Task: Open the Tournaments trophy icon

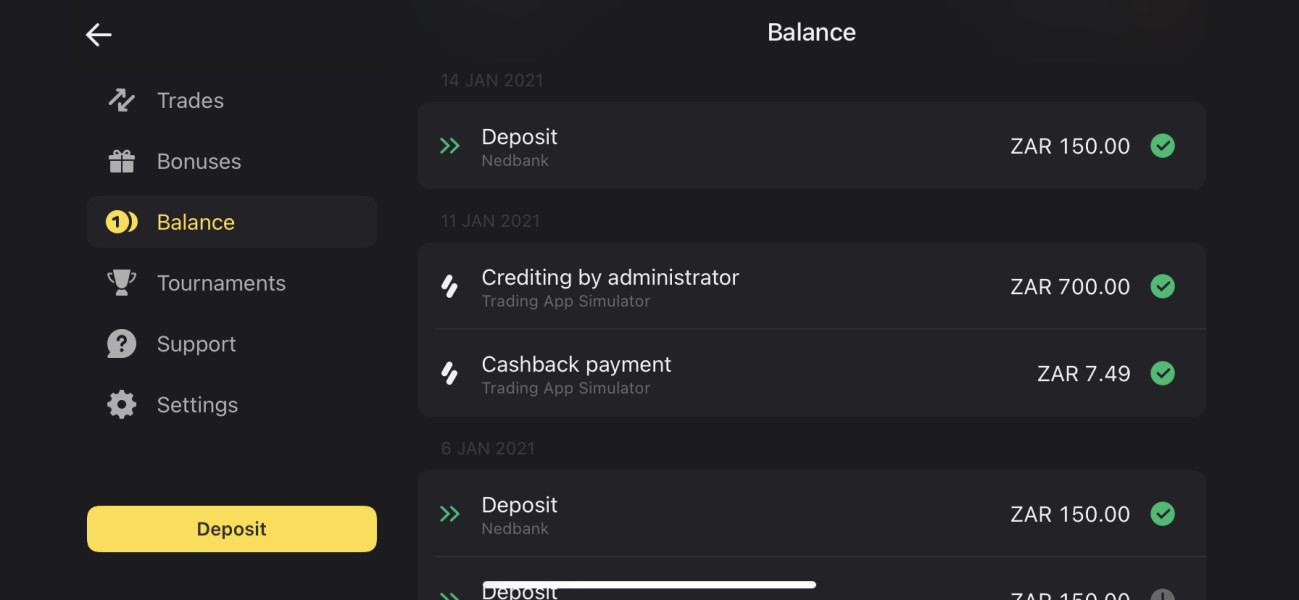Action: (121, 283)
